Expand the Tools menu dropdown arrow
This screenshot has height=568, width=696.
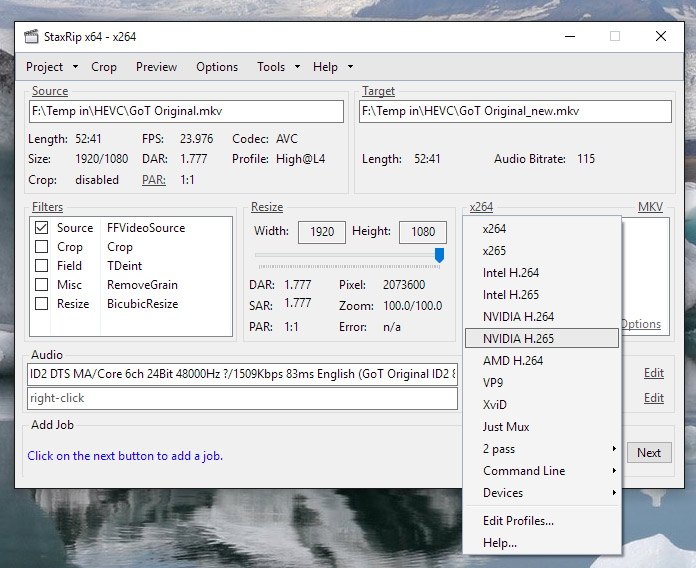[x=297, y=67]
